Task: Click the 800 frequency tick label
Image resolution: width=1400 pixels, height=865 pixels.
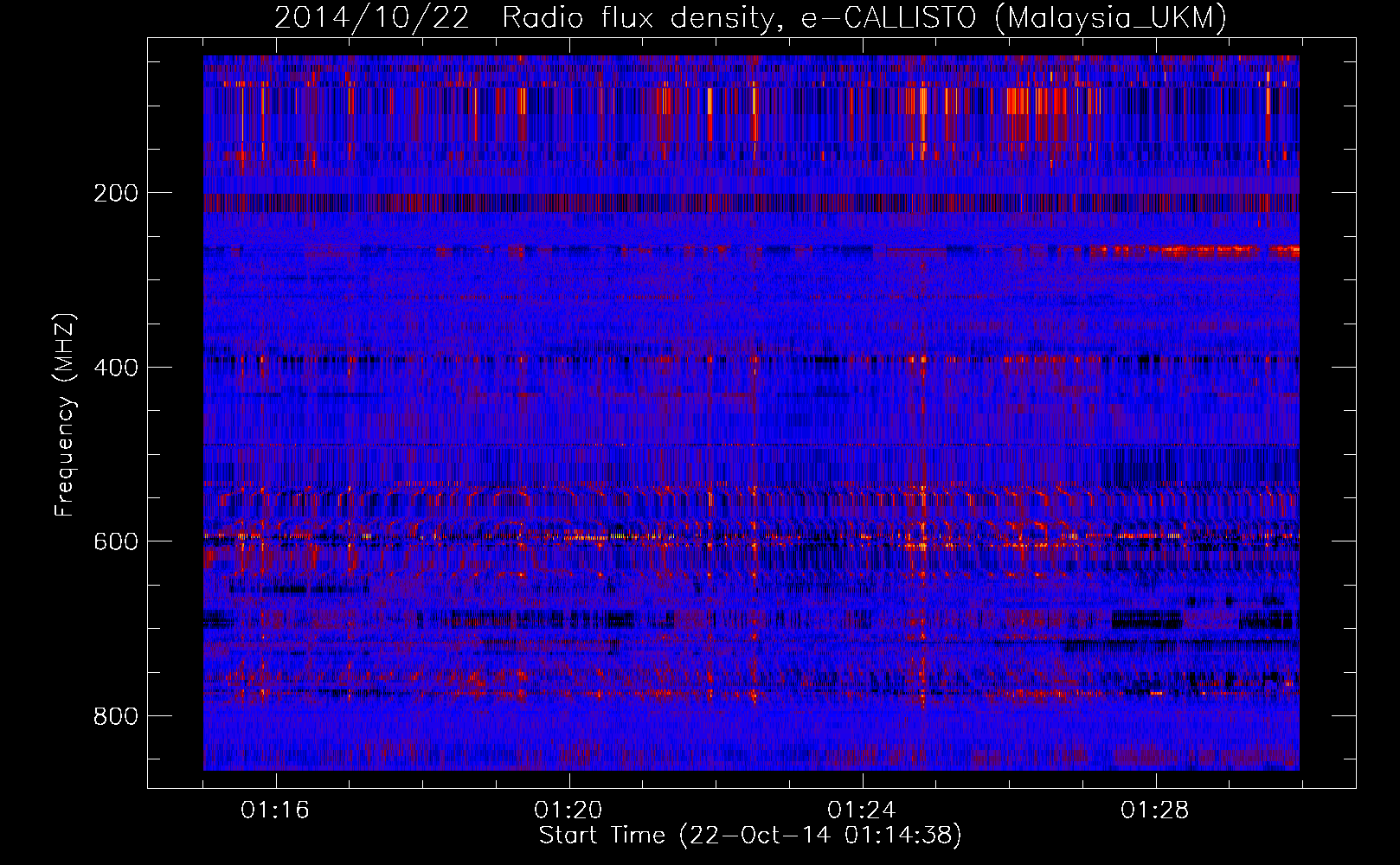Action: coord(115,716)
